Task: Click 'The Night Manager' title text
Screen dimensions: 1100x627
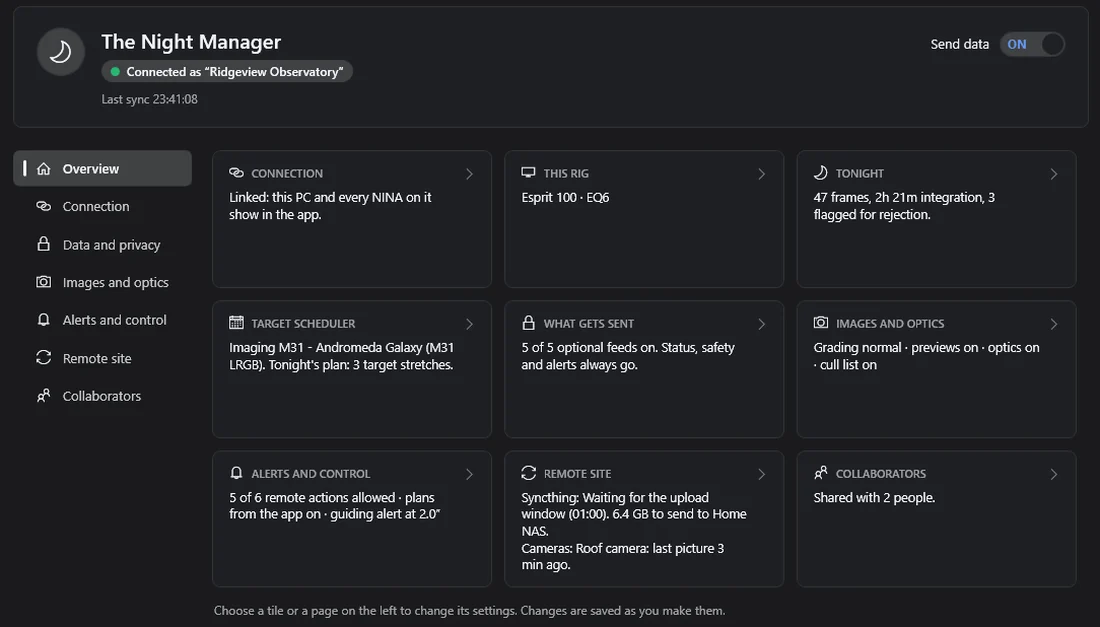Action: point(191,42)
